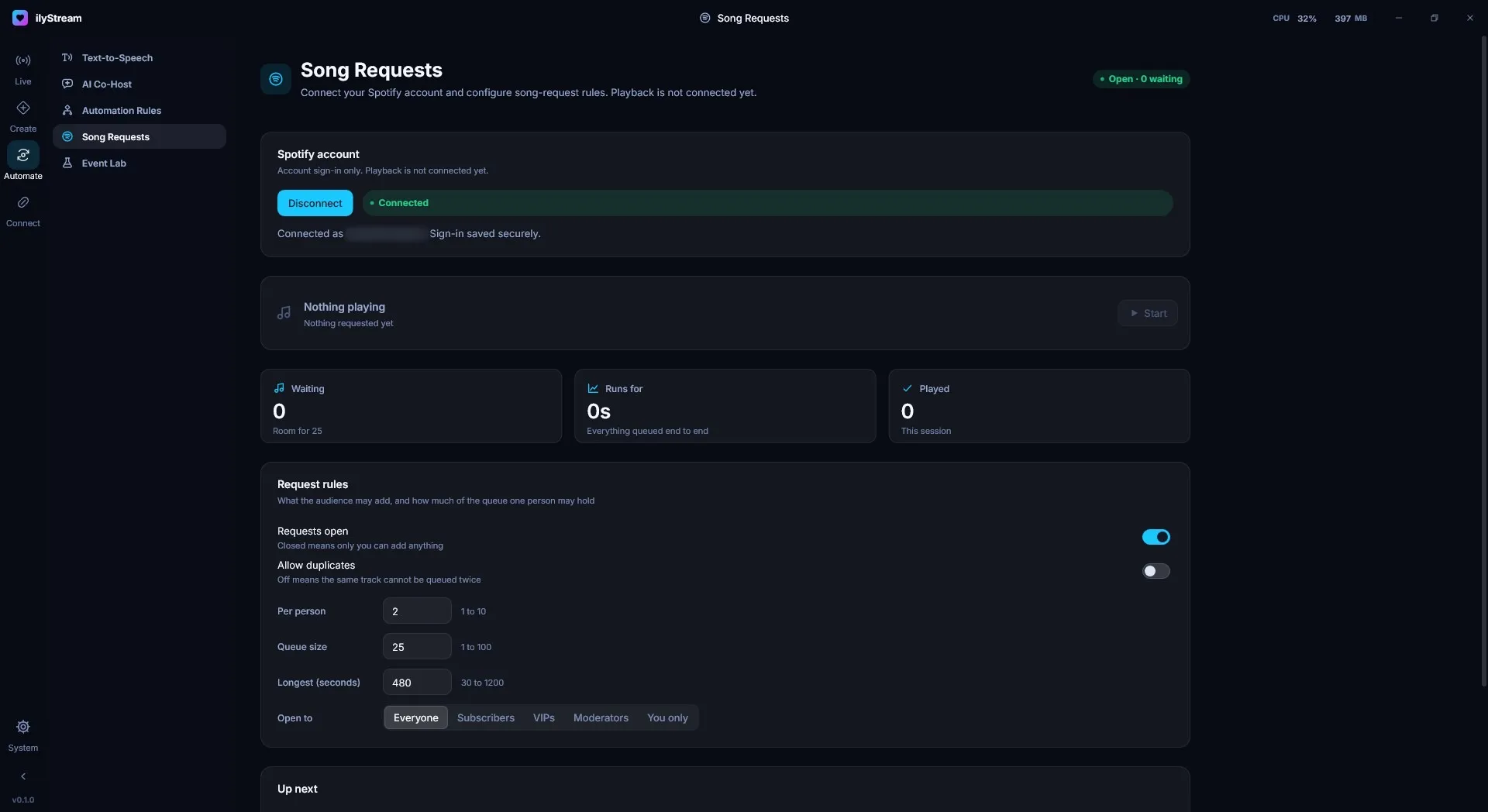Click the vertical scrollbar on the right
The image size is (1488, 812).
1483,361
